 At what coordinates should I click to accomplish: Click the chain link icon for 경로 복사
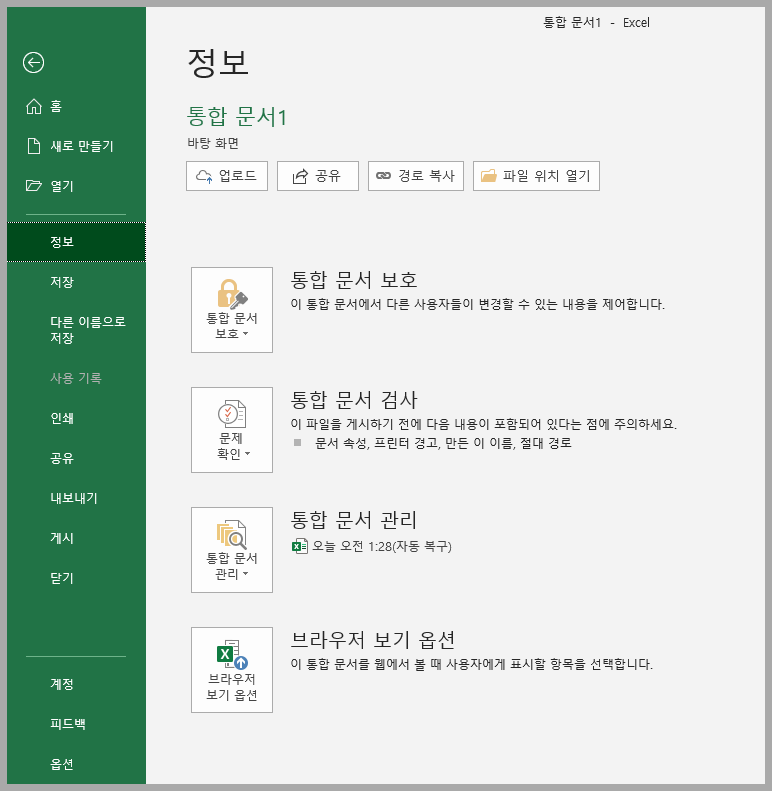click(x=383, y=176)
